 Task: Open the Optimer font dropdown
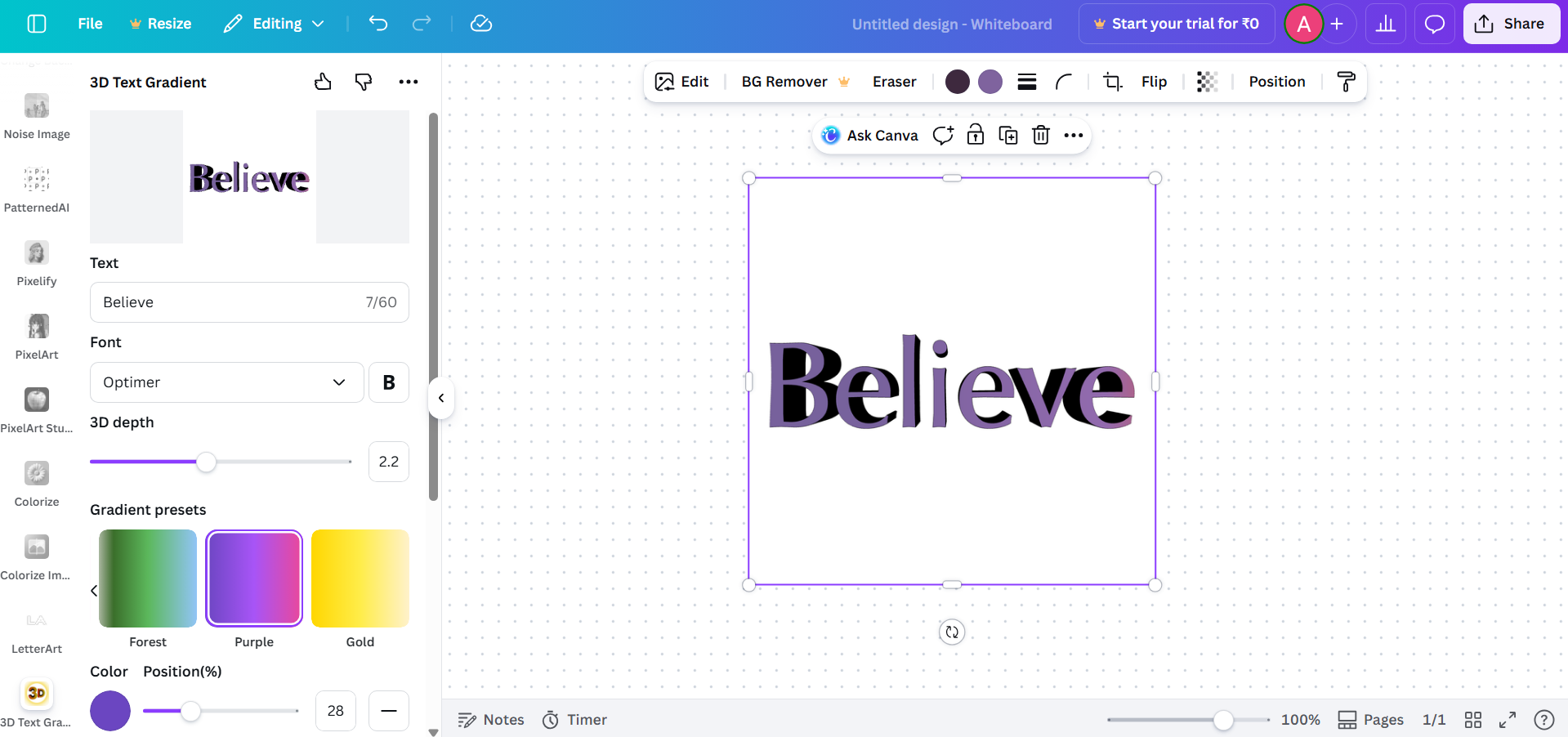[226, 382]
